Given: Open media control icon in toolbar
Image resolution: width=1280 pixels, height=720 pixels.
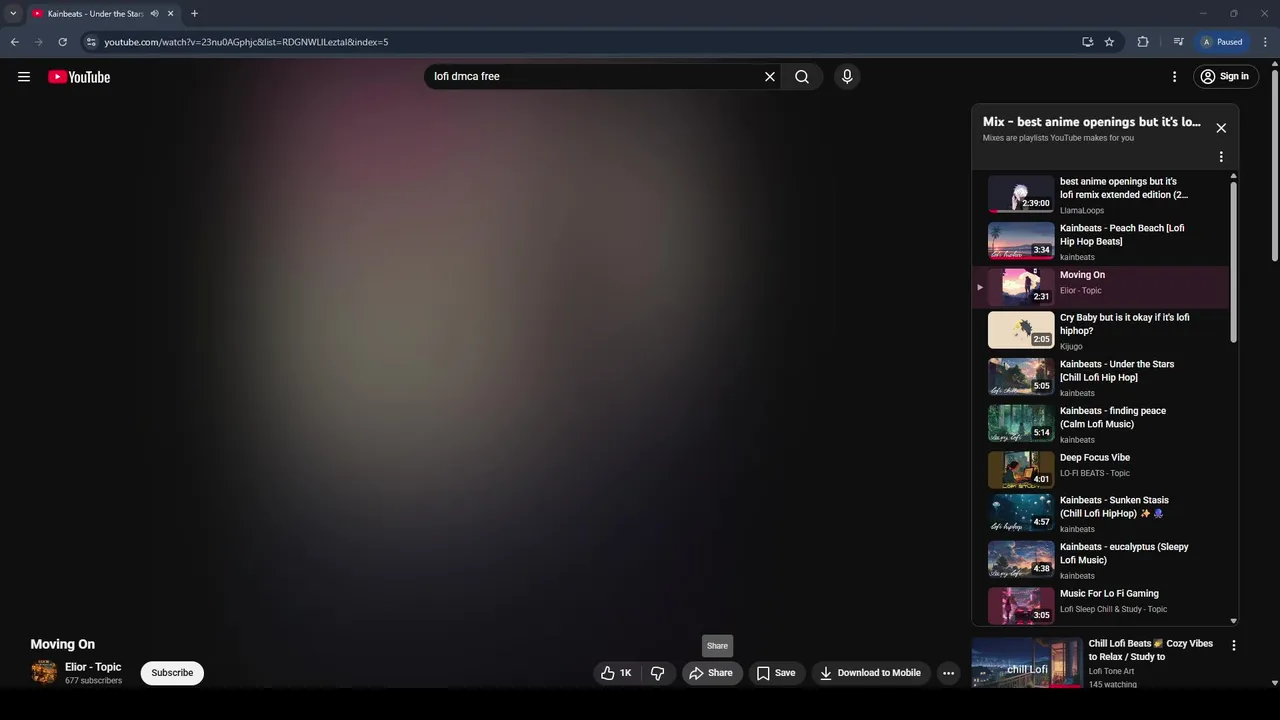Looking at the screenshot, I should [1178, 42].
